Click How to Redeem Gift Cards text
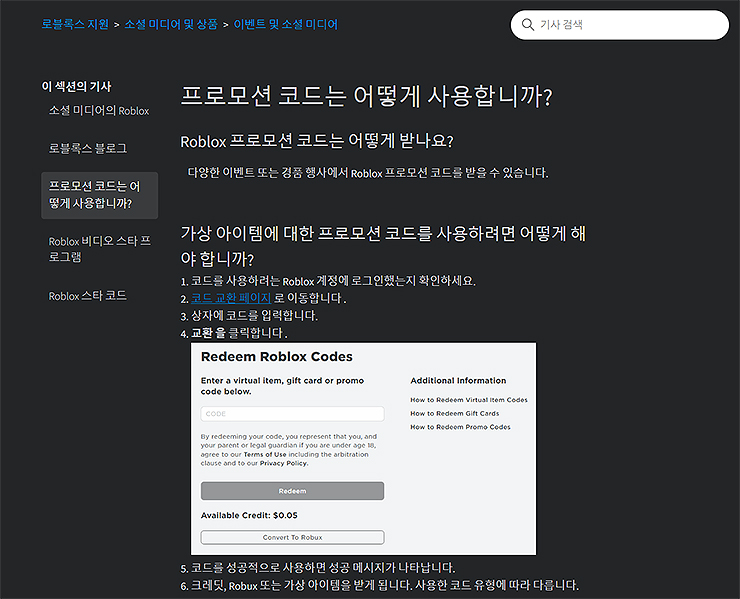The width and height of the screenshot is (740, 599). (x=454, y=413)
